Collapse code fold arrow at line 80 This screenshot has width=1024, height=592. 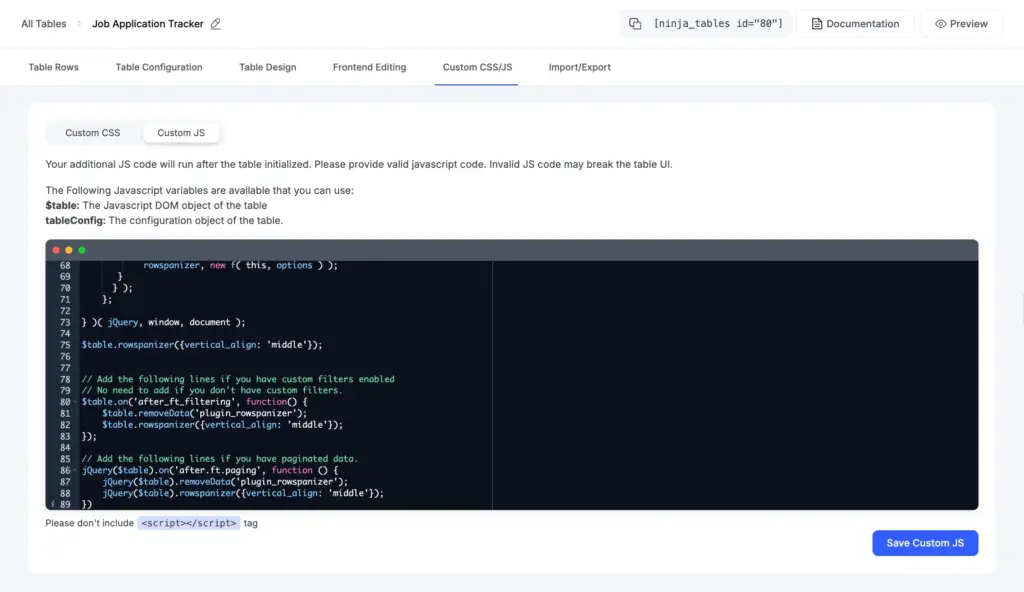75,402
